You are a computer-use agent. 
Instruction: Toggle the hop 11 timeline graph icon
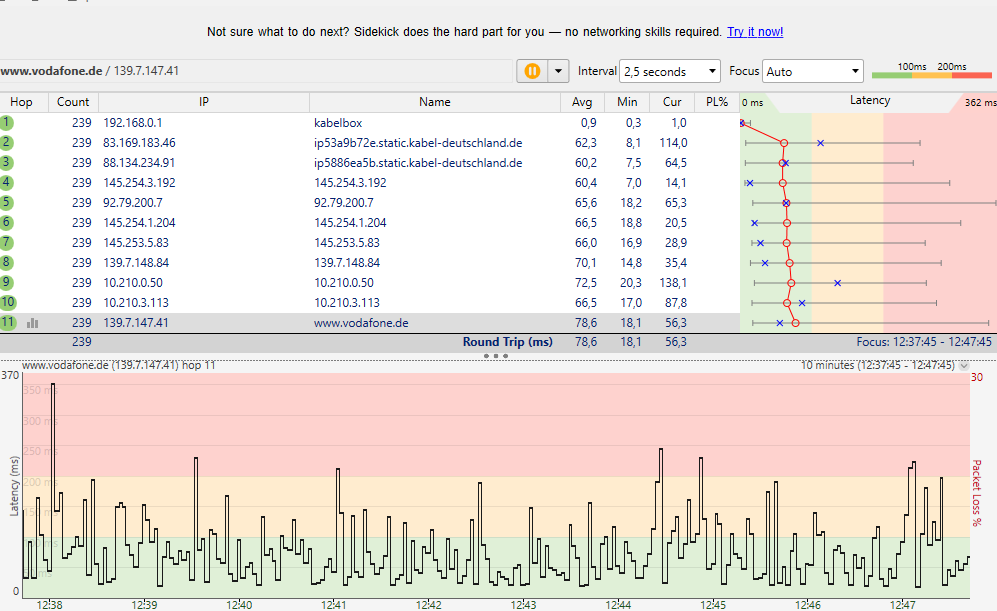32,323
